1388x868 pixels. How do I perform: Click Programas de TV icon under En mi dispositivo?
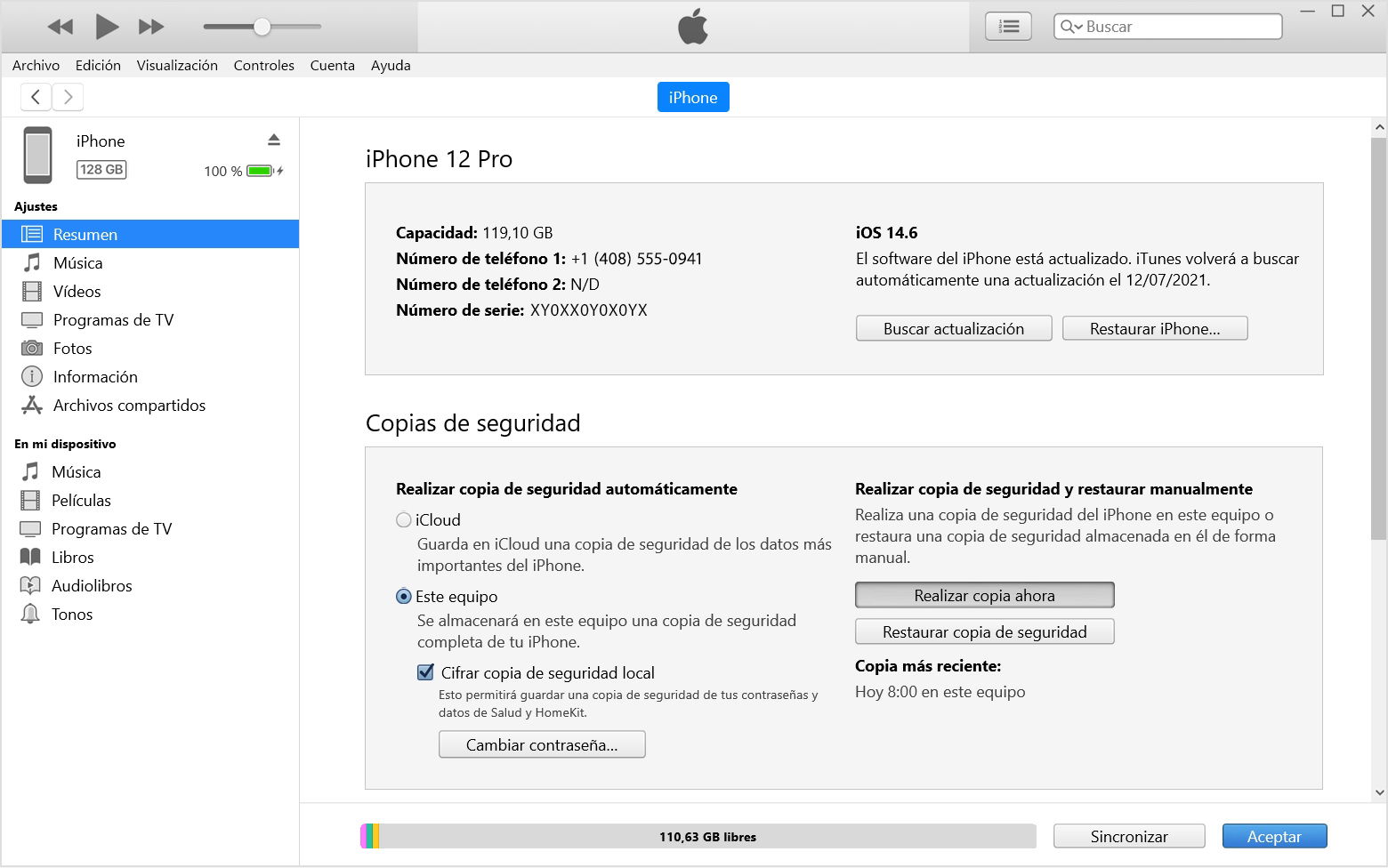point(30,528)
